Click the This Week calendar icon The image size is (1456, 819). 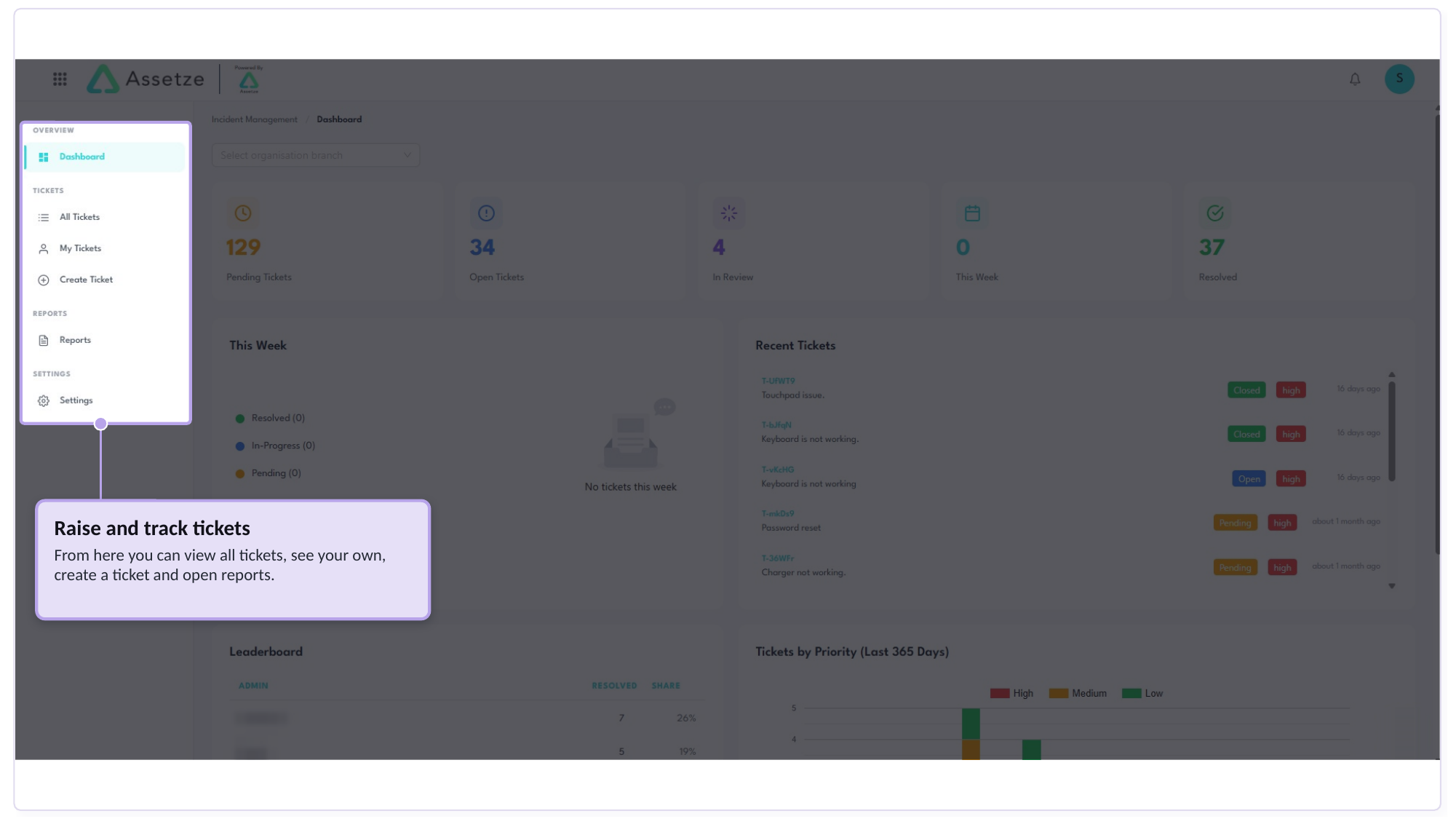coord(972,213)
